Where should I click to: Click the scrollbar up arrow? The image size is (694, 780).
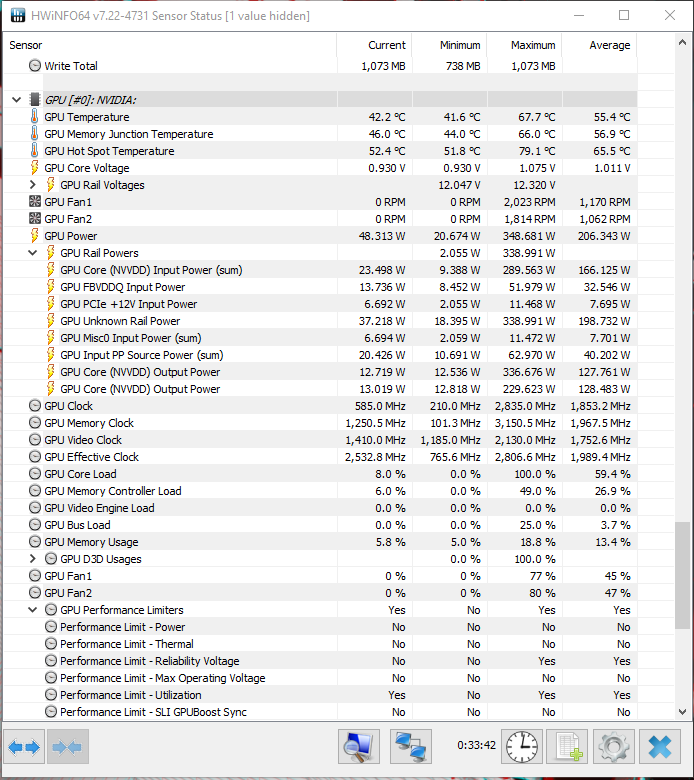(682, 43)
